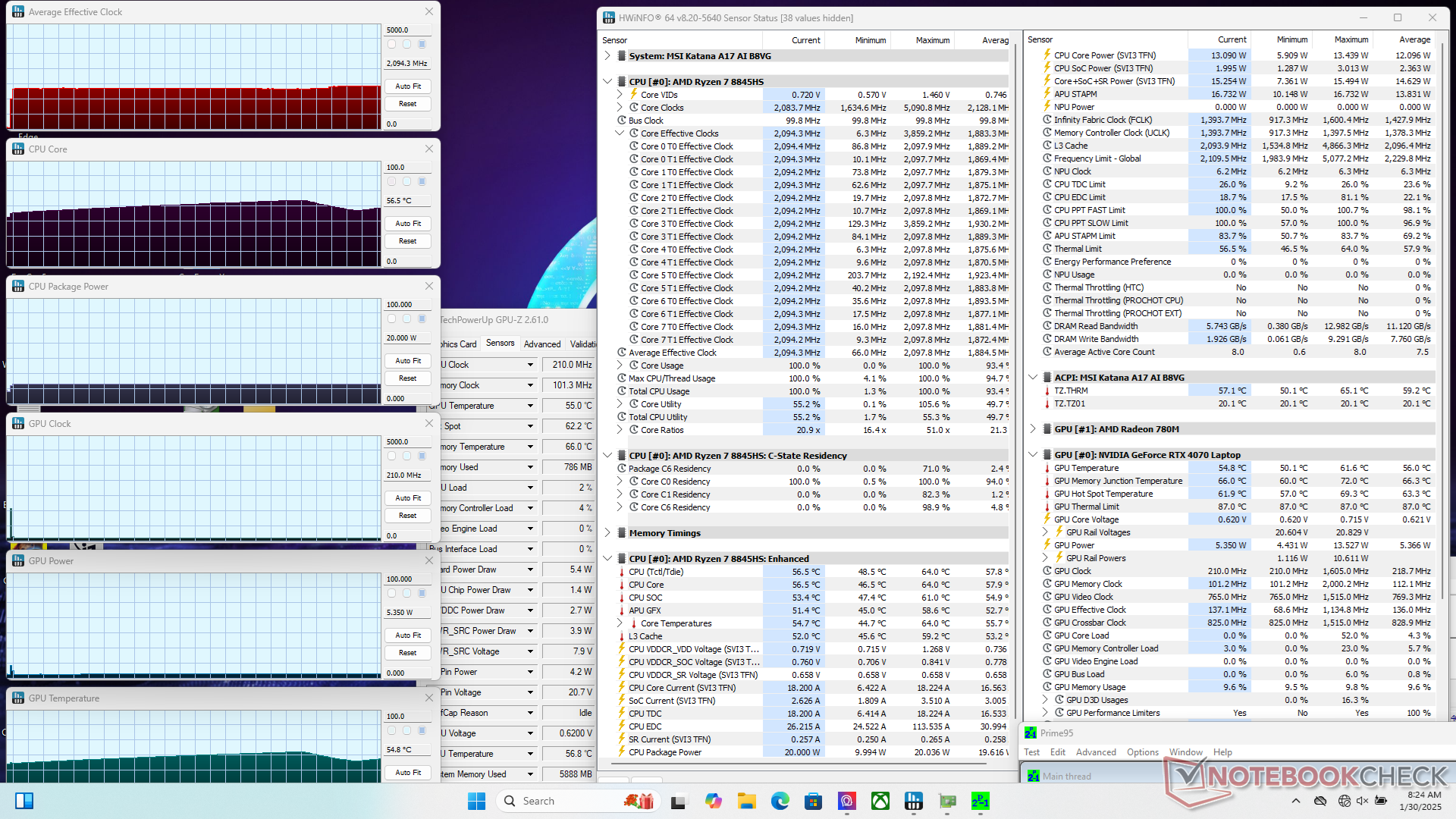Image resolution: width=1456 pixels, height=819 pixels.
Task: Expand GPU AMD Radeon 780M section
Action: click(1033, 429)
